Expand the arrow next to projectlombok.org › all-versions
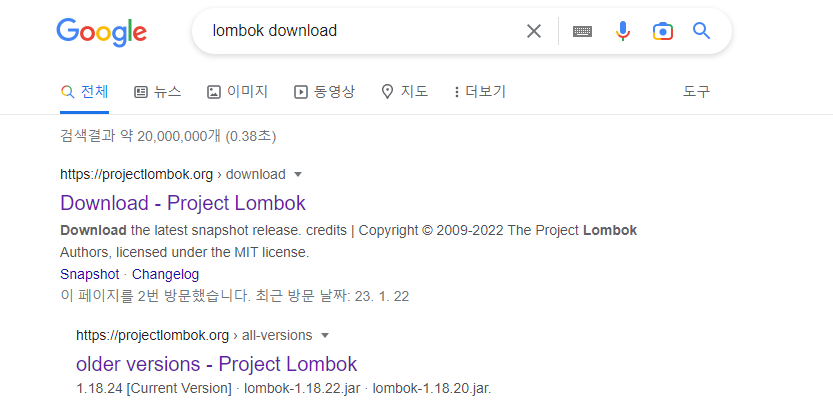 click(x=326, y=336)
